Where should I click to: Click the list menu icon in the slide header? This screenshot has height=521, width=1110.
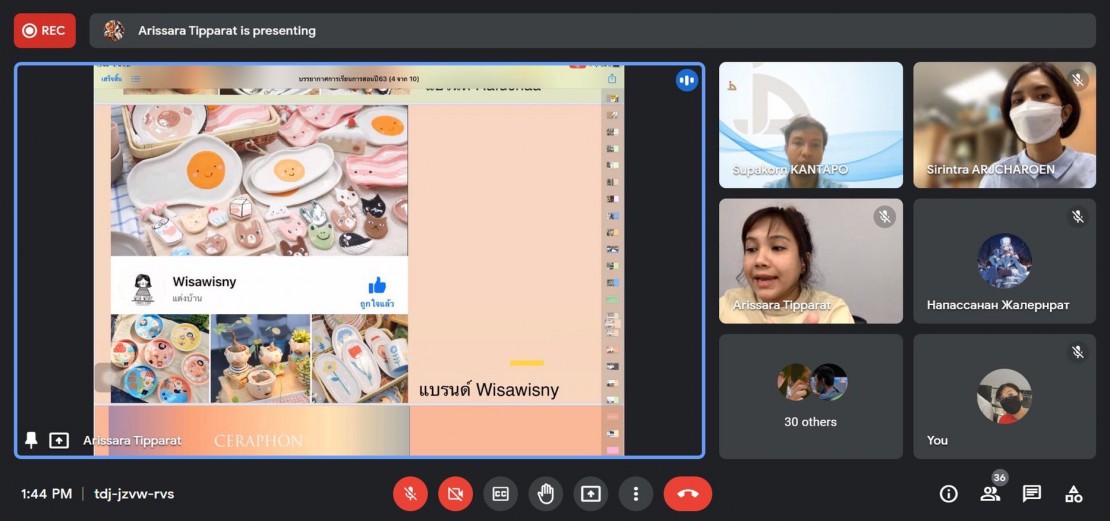[x=135, y=79]
